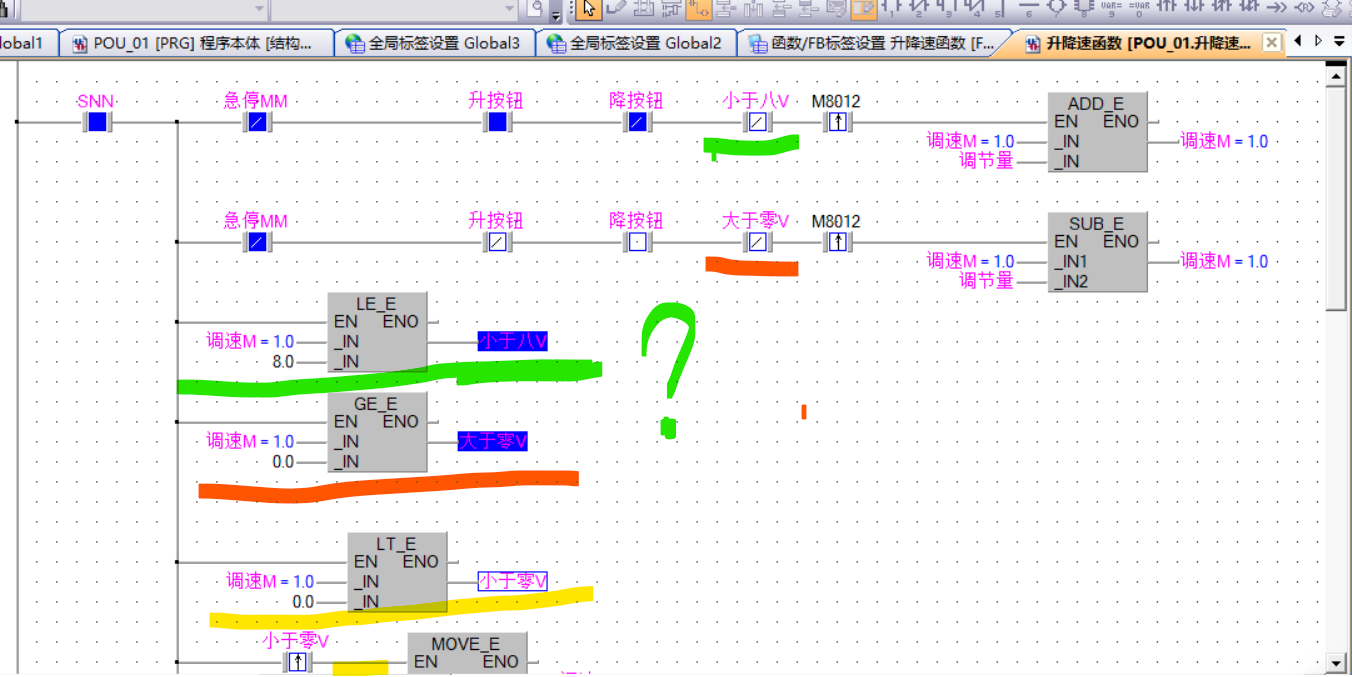Viewport: 1352px width, 677px height.
Task: Toggle the 升按钮 contact in the first rung
Action: [x=497, y=123]
